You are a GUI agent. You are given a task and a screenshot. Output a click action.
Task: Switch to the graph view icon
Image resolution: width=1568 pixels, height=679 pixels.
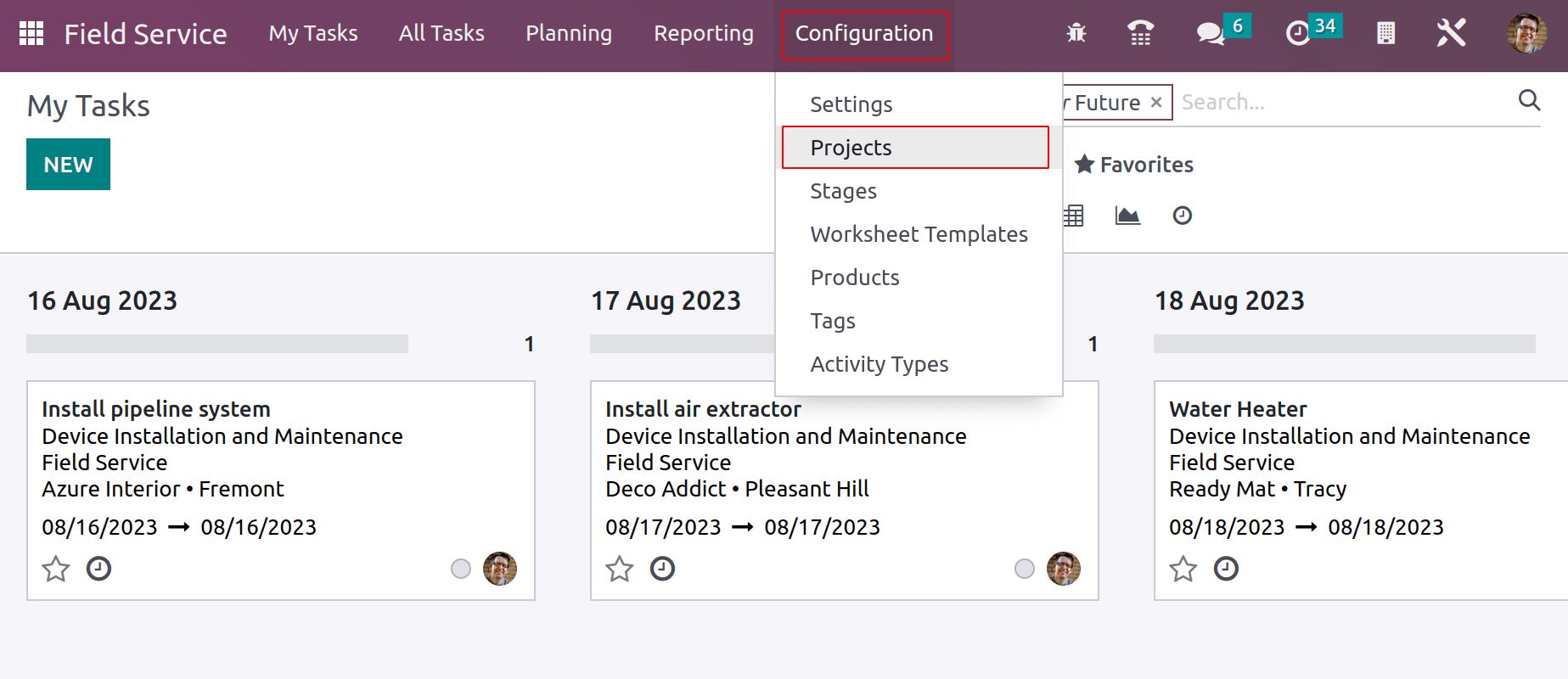pyautogui.click(x=1127, y=216)
